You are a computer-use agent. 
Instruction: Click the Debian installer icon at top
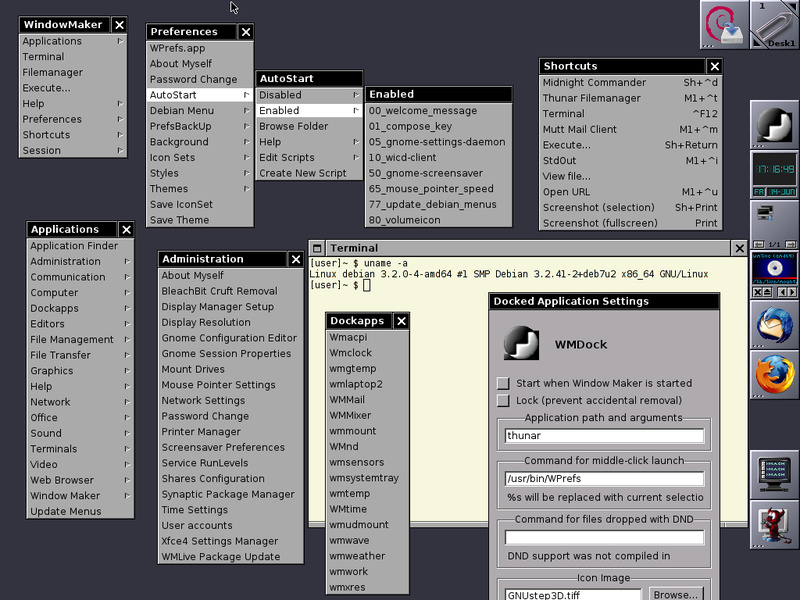coord(724,24)
